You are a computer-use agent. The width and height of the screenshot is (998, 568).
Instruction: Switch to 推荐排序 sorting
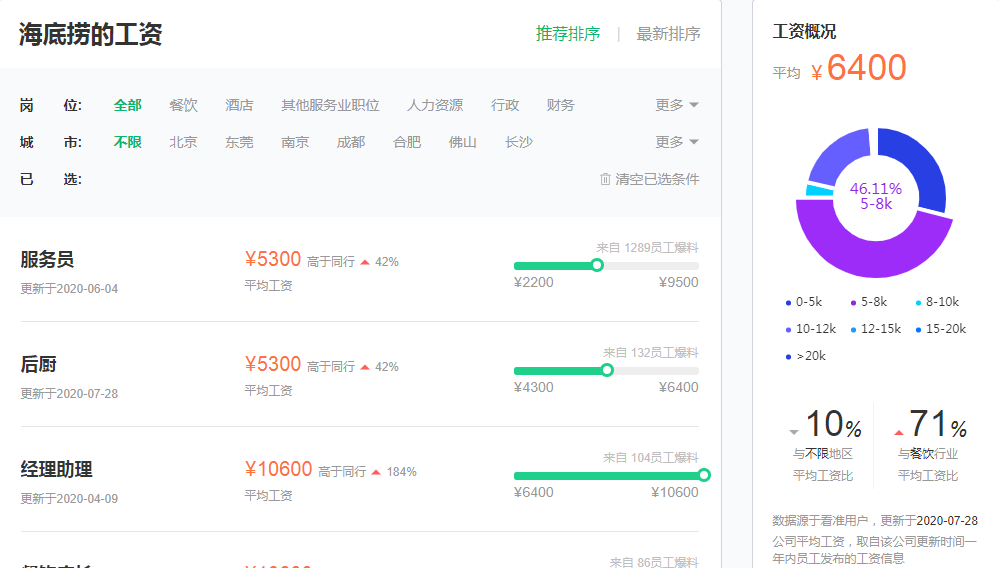tap(568, 34)
